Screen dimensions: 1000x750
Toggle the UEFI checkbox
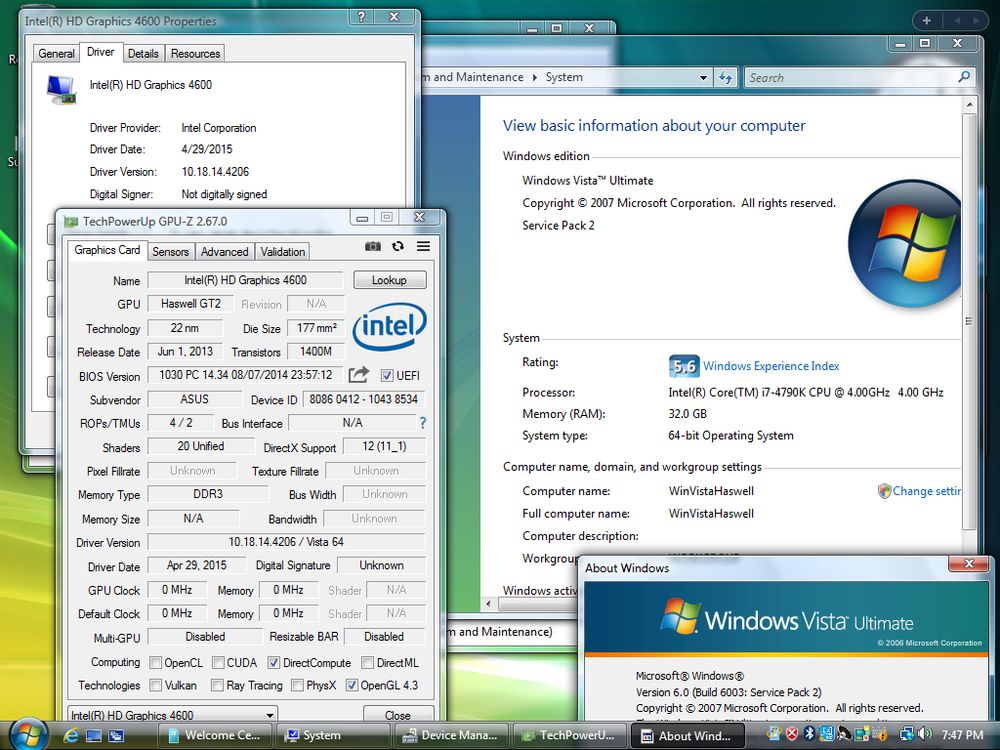pos(386,376)
